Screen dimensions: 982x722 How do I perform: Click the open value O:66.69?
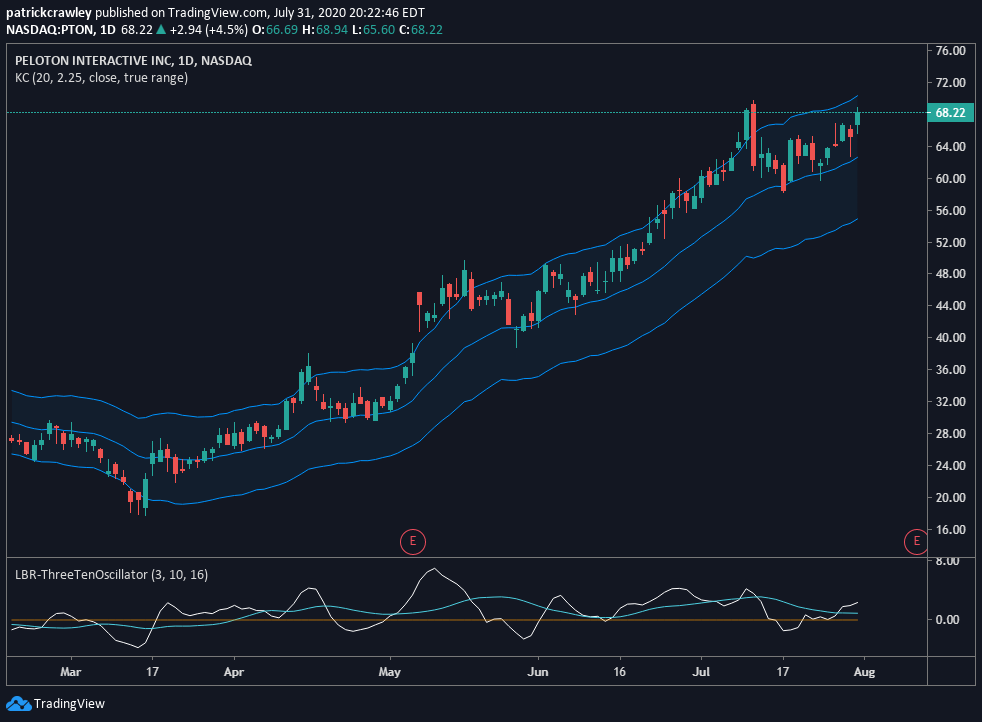click(275, 29)
